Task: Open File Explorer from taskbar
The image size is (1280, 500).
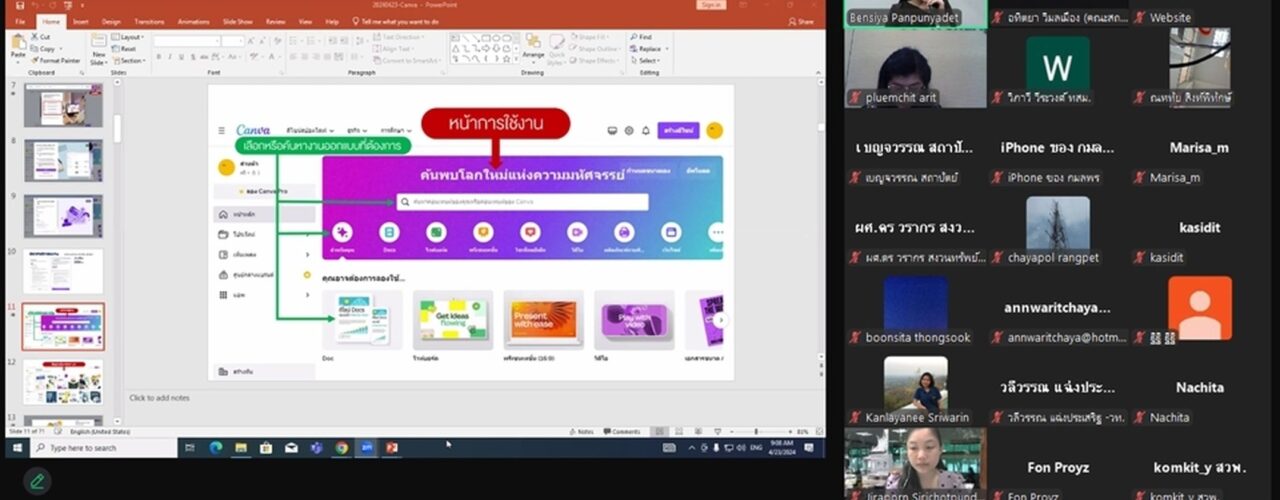Action: [240, 448]
